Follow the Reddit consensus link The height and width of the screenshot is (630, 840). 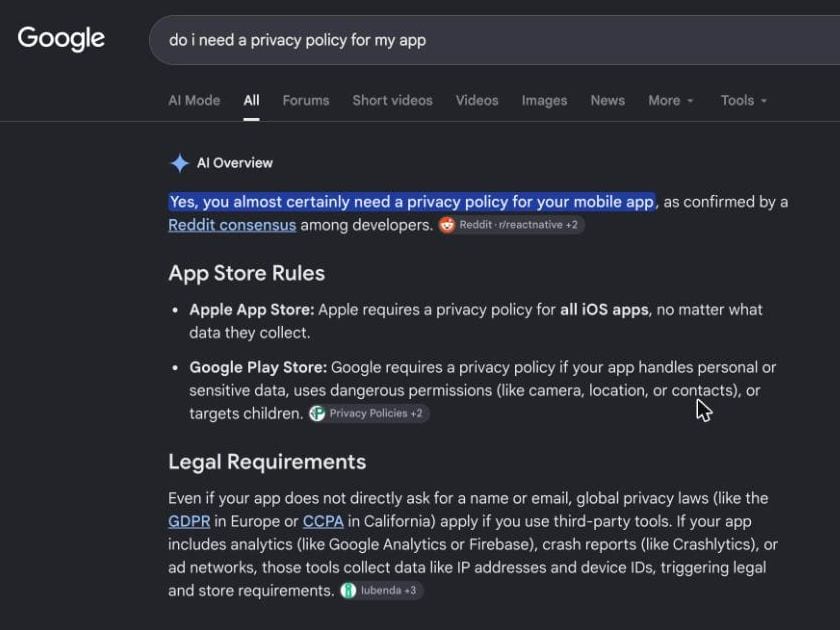click(232, 225)
